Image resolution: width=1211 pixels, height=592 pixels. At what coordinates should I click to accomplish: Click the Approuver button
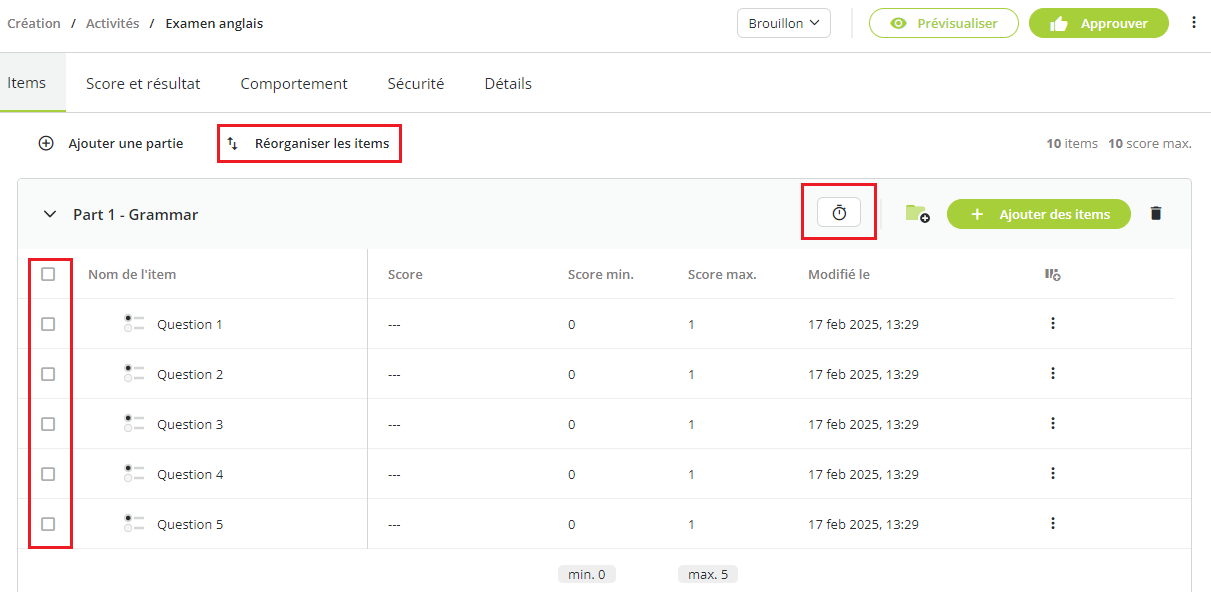point(1098,23)
